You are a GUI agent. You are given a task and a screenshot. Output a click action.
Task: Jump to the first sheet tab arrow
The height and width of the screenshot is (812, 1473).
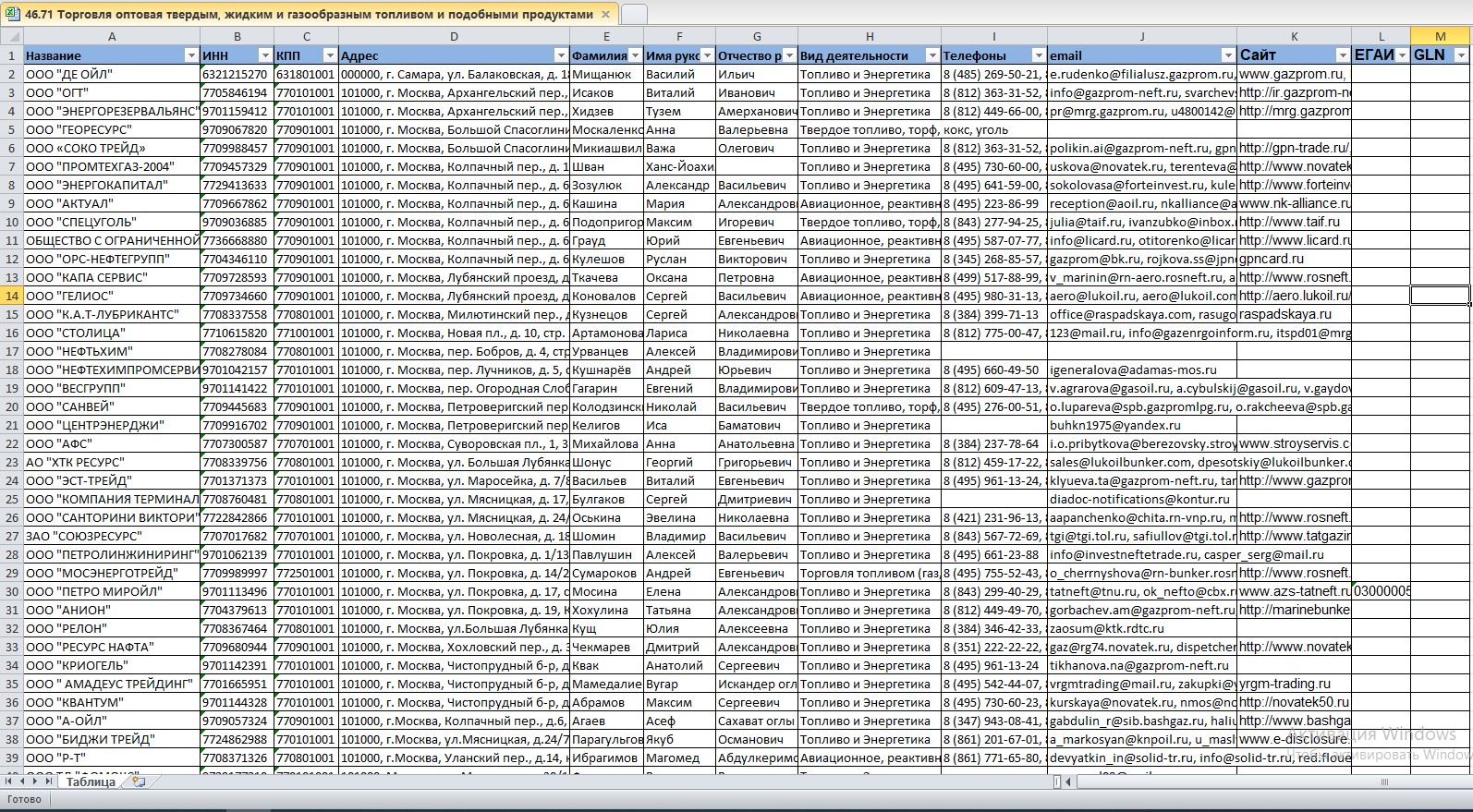click(x=8, y=782)
